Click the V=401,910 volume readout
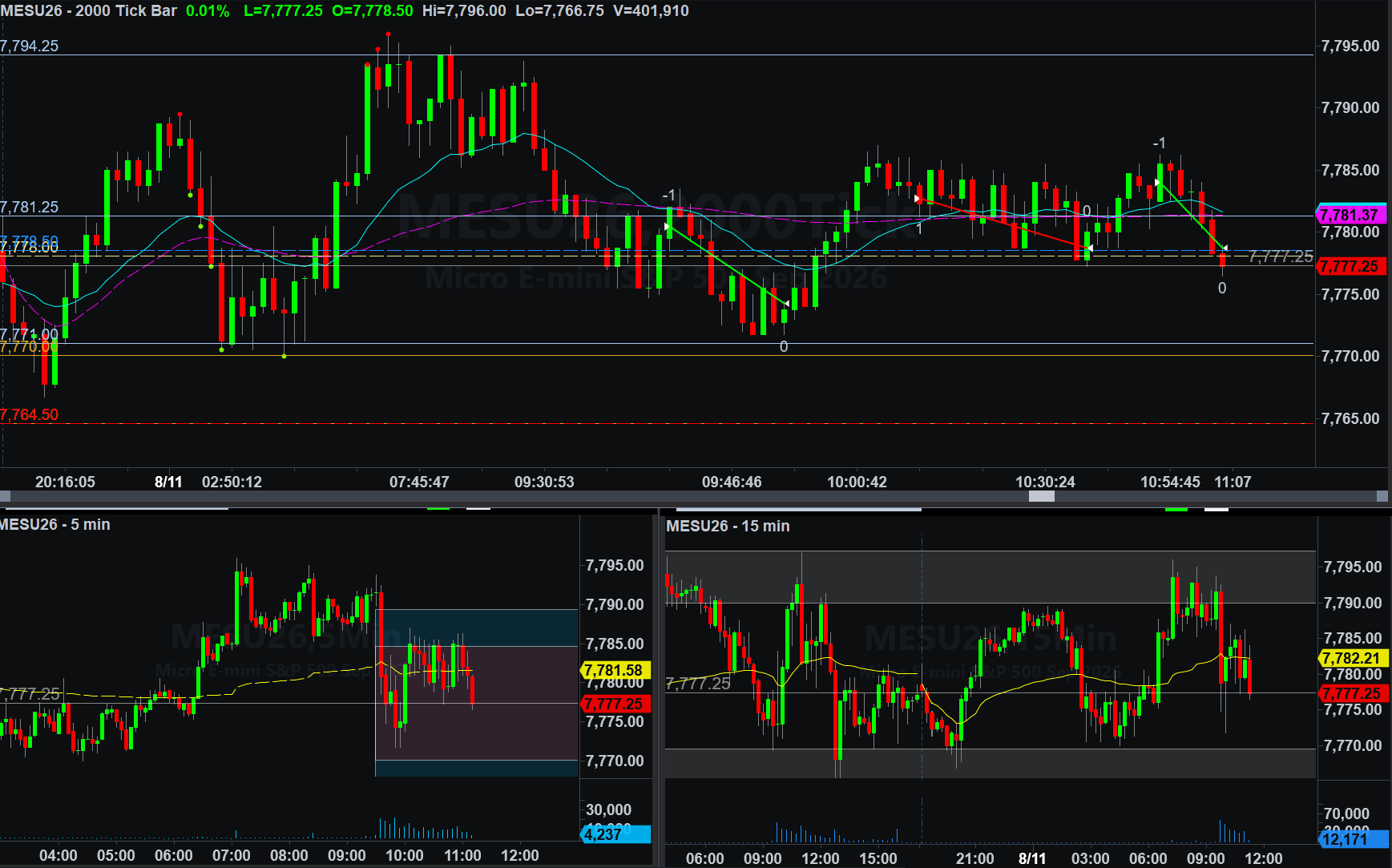This screenshot has height=868, width=1392. point(651,11)
